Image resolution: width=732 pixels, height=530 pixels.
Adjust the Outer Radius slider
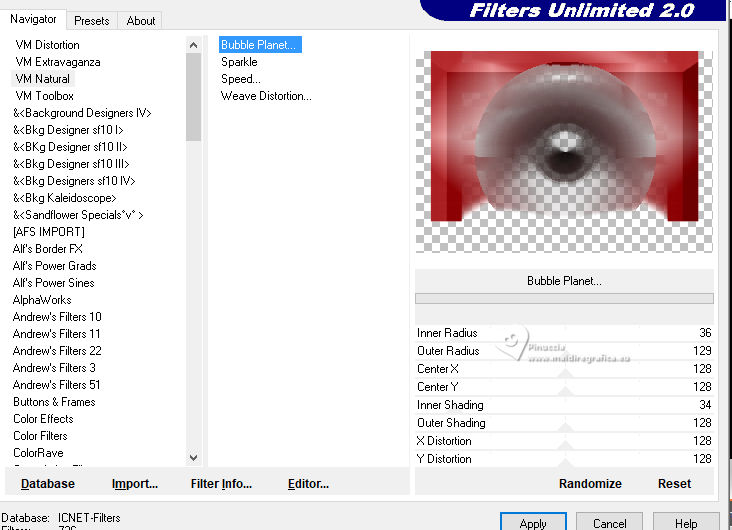pyautogui.click(x=564, y=351)
